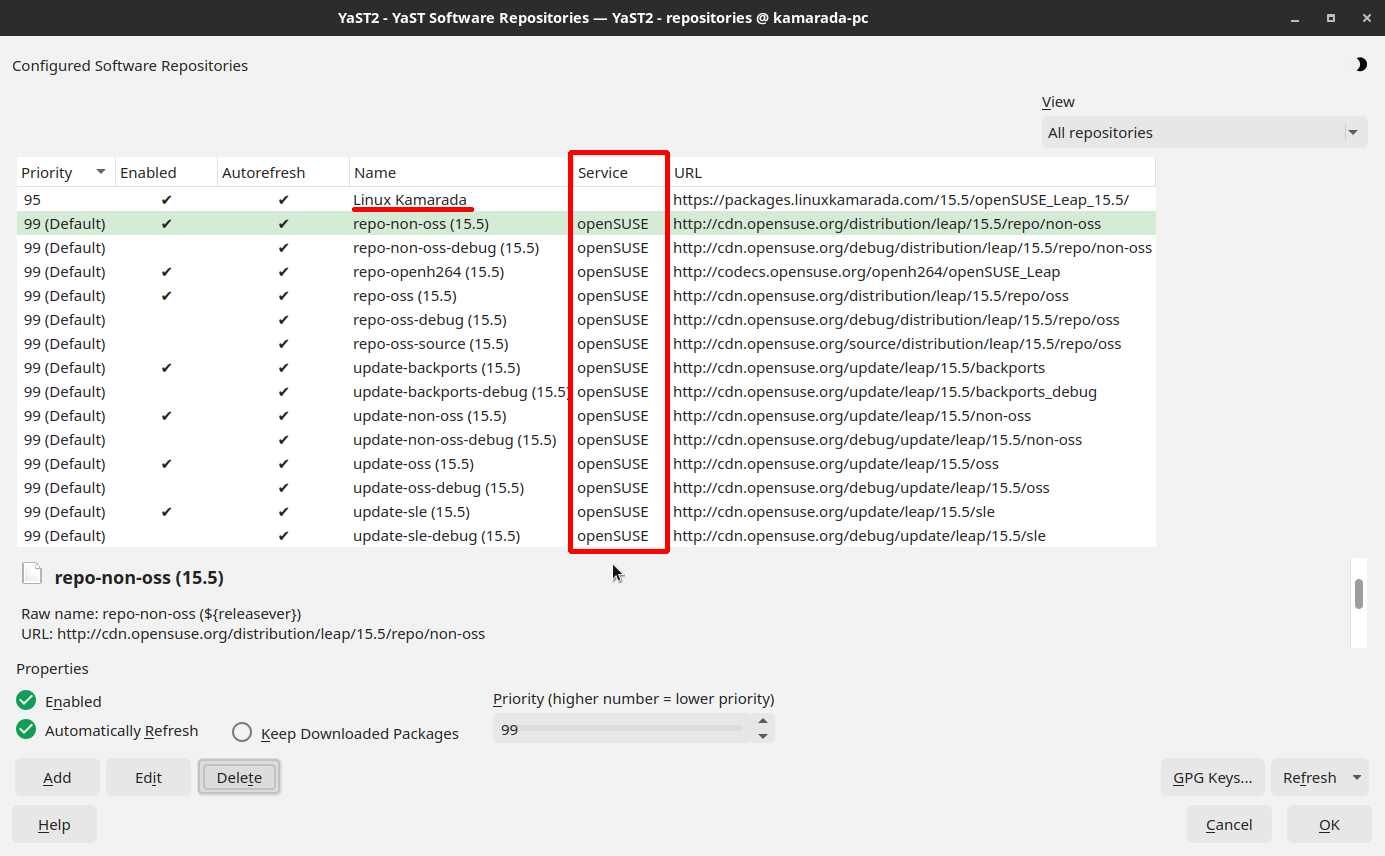
Task: Click openSUSE service cell of repo-non-oss (15.5) row
Action: 613,224
